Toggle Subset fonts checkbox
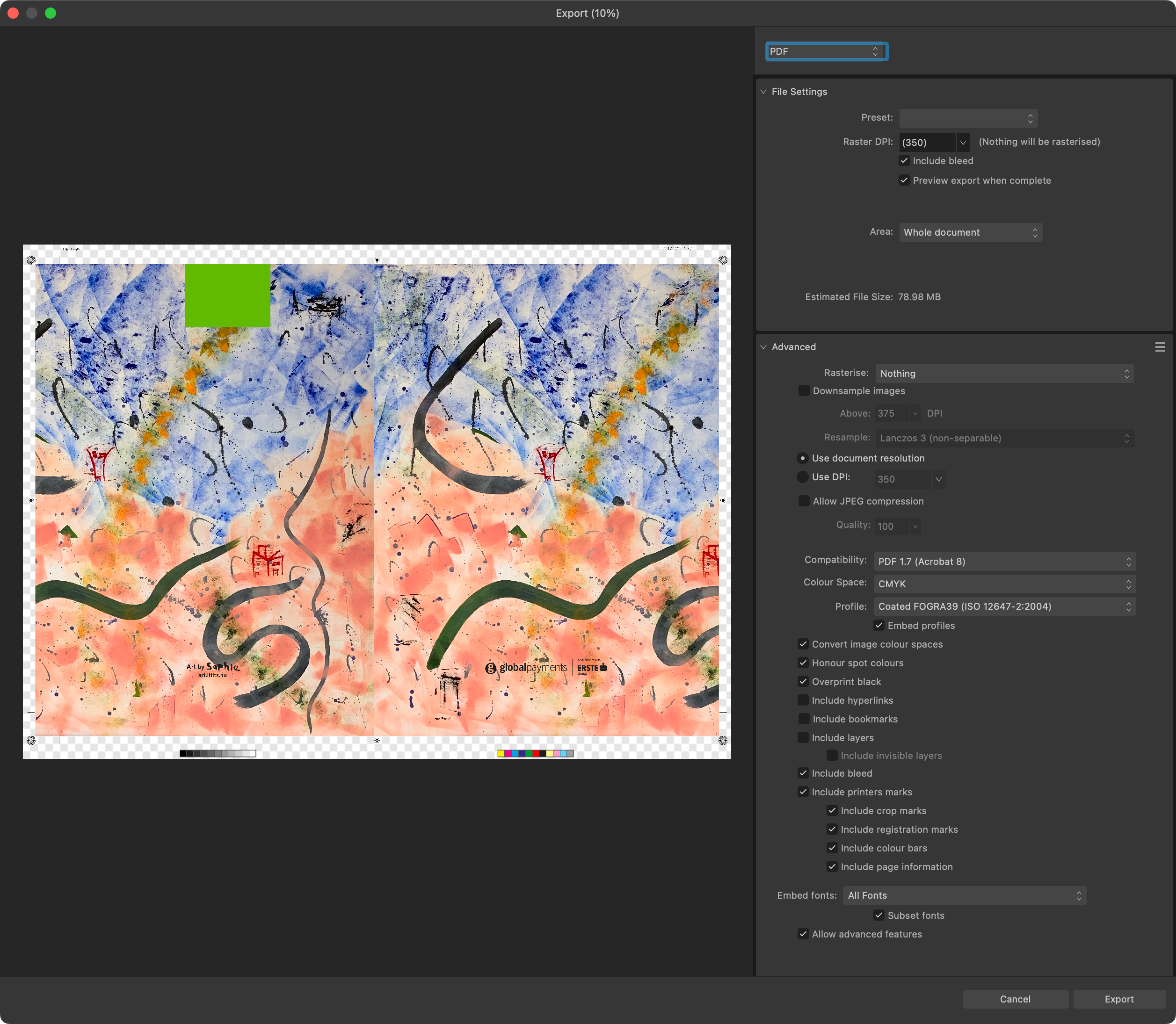The height and width of the screenshot is (1024, 1176). tap(878, 916)
